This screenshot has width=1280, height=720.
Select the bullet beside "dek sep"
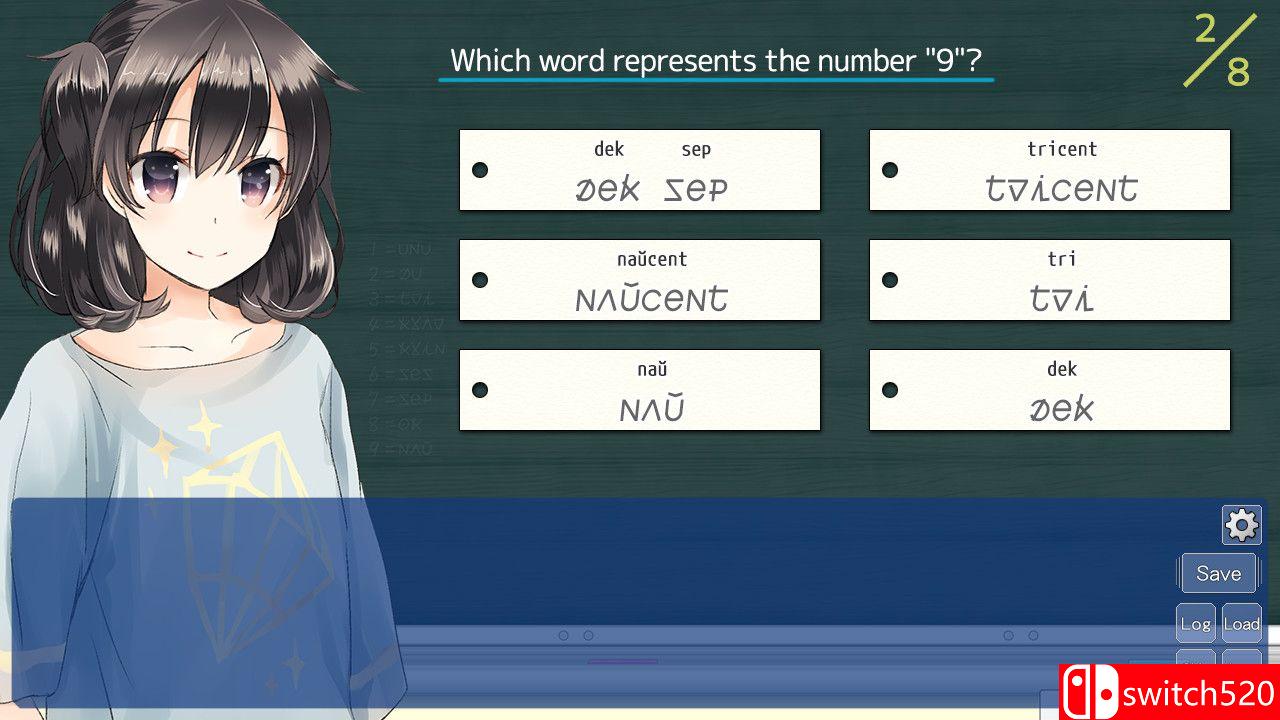(x=480, y=170)
